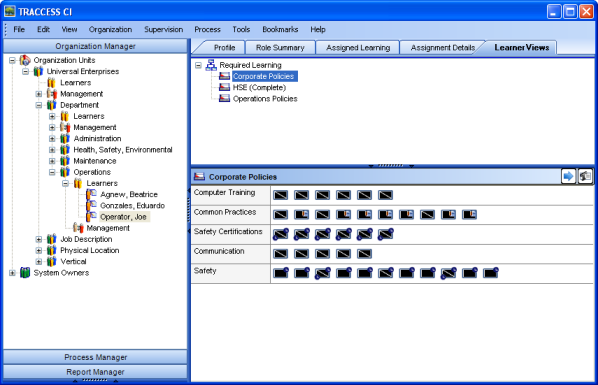The width and height of the screenshot is (598, 385).
Task: Collapse the Universal Enterprises node
Action: tap(25, 71)
